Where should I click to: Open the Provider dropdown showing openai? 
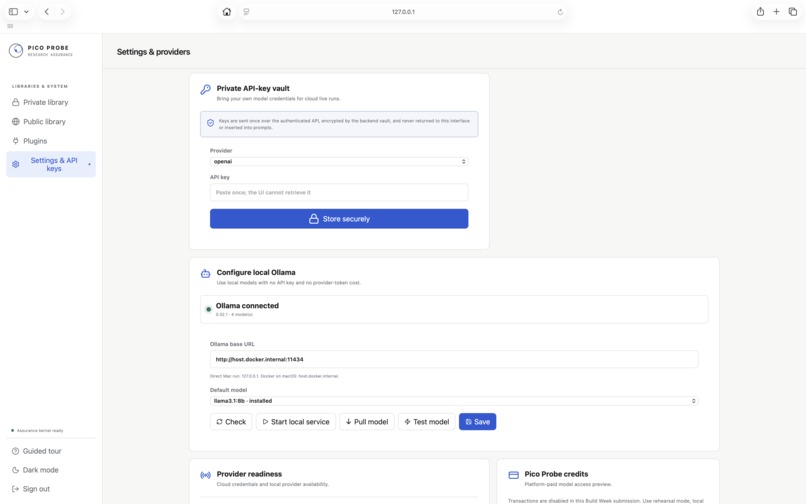pos(339,161)
